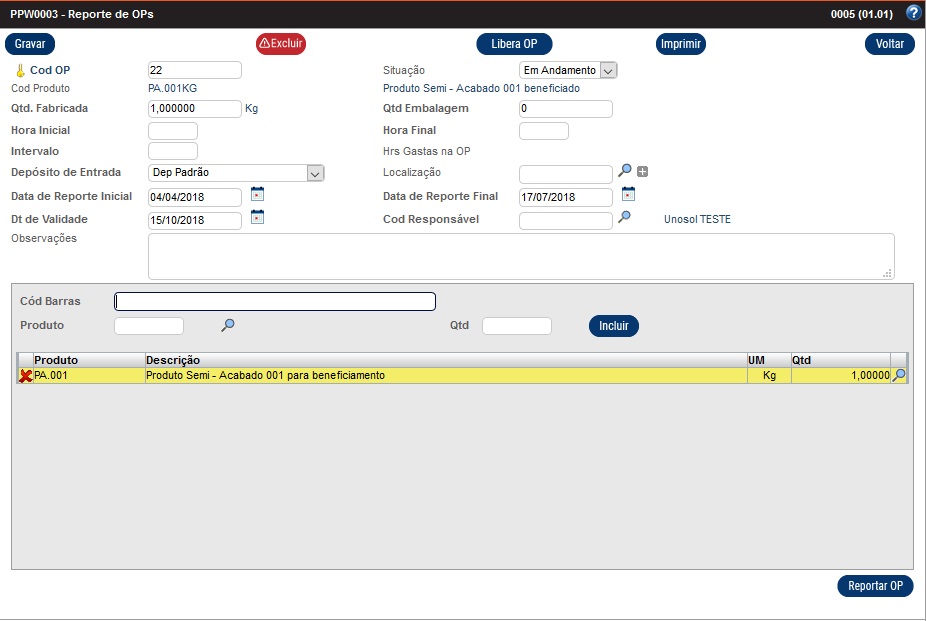Screen dimensions: 926x621
Task: Click the Imprimir button
Action: pyautogui.click(x=681, y=44)
